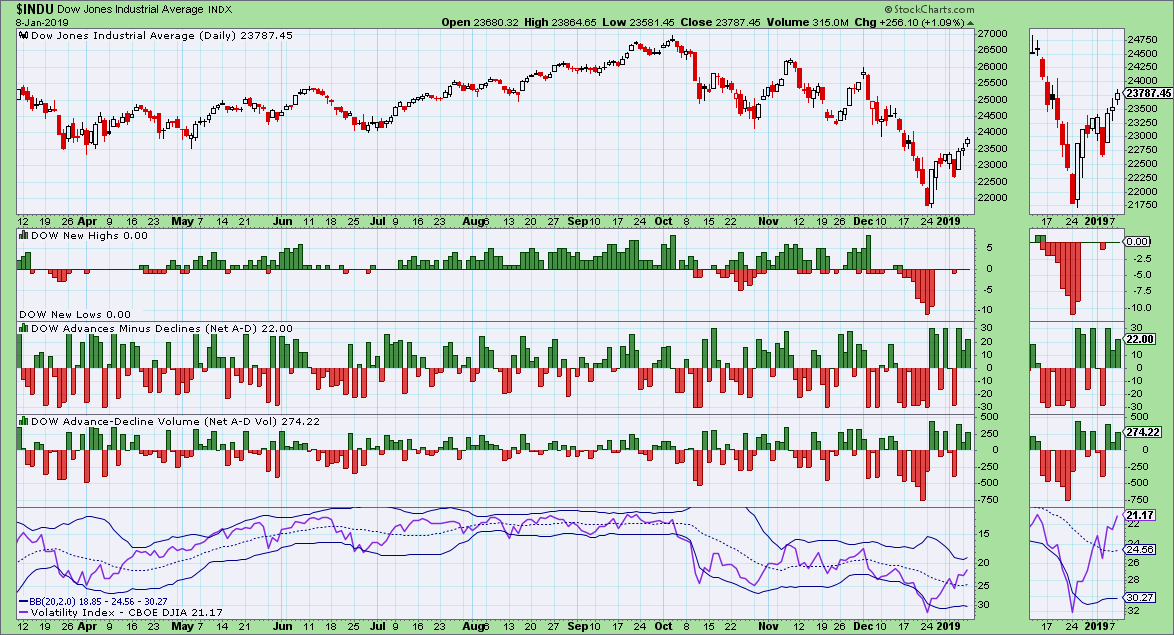Click the Dec label on the bottom date axis
This screenshot has height=635, width=1174.
[x=863, y=626]
